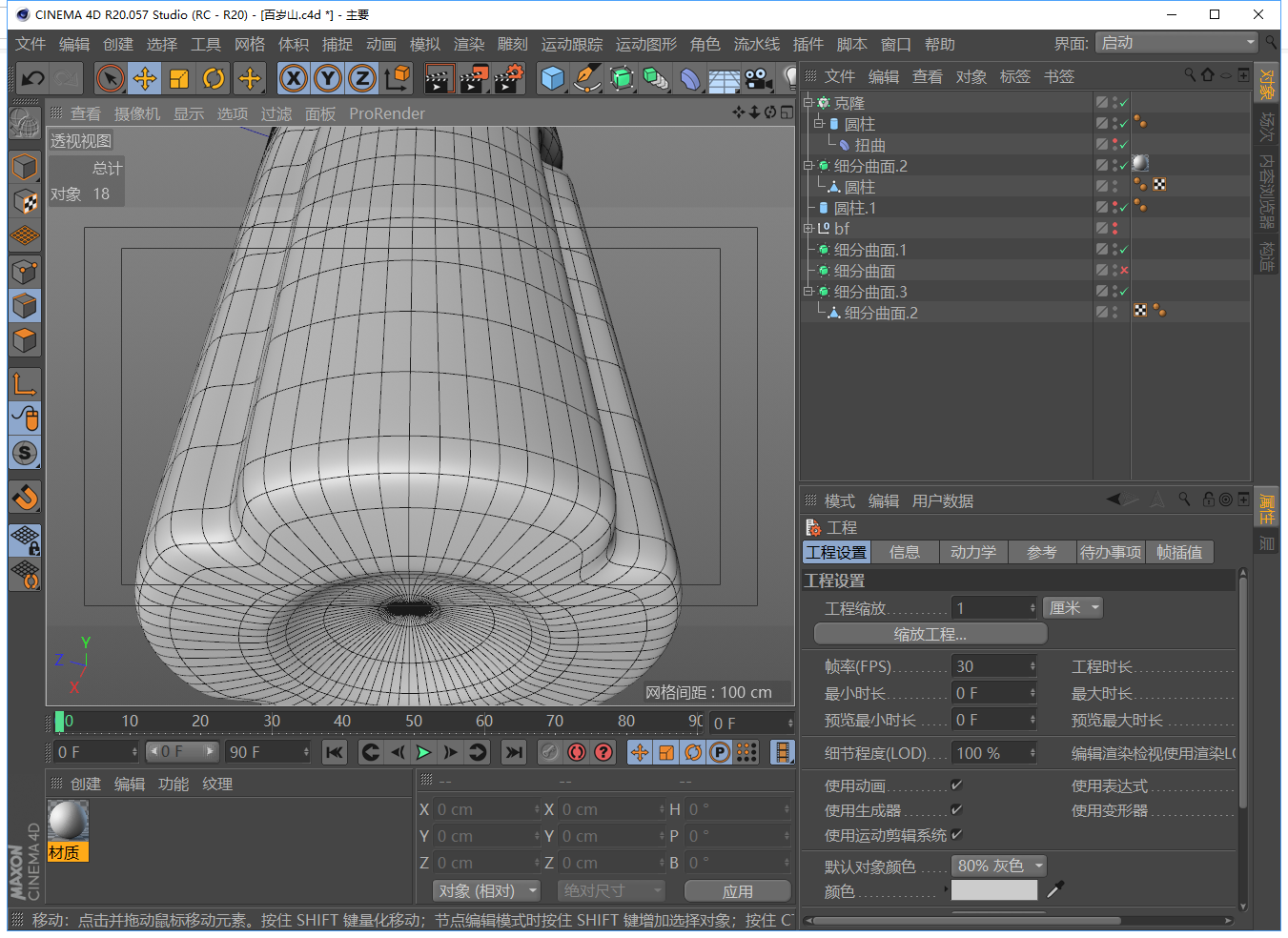Select the Rotate tool in the top toolbar
The height and width of the screenshot is (938, 1288).
pyautogui.click(x=214, y=78)
